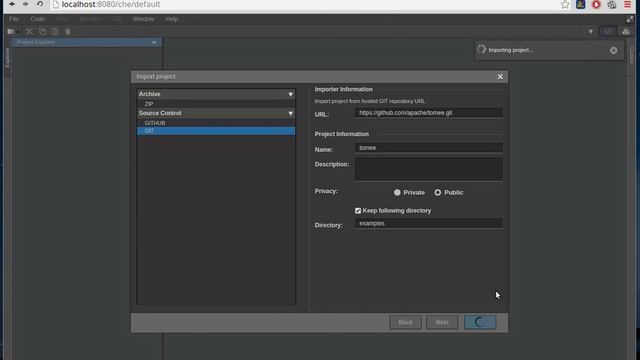Open the Help menu

pos(171,19)
